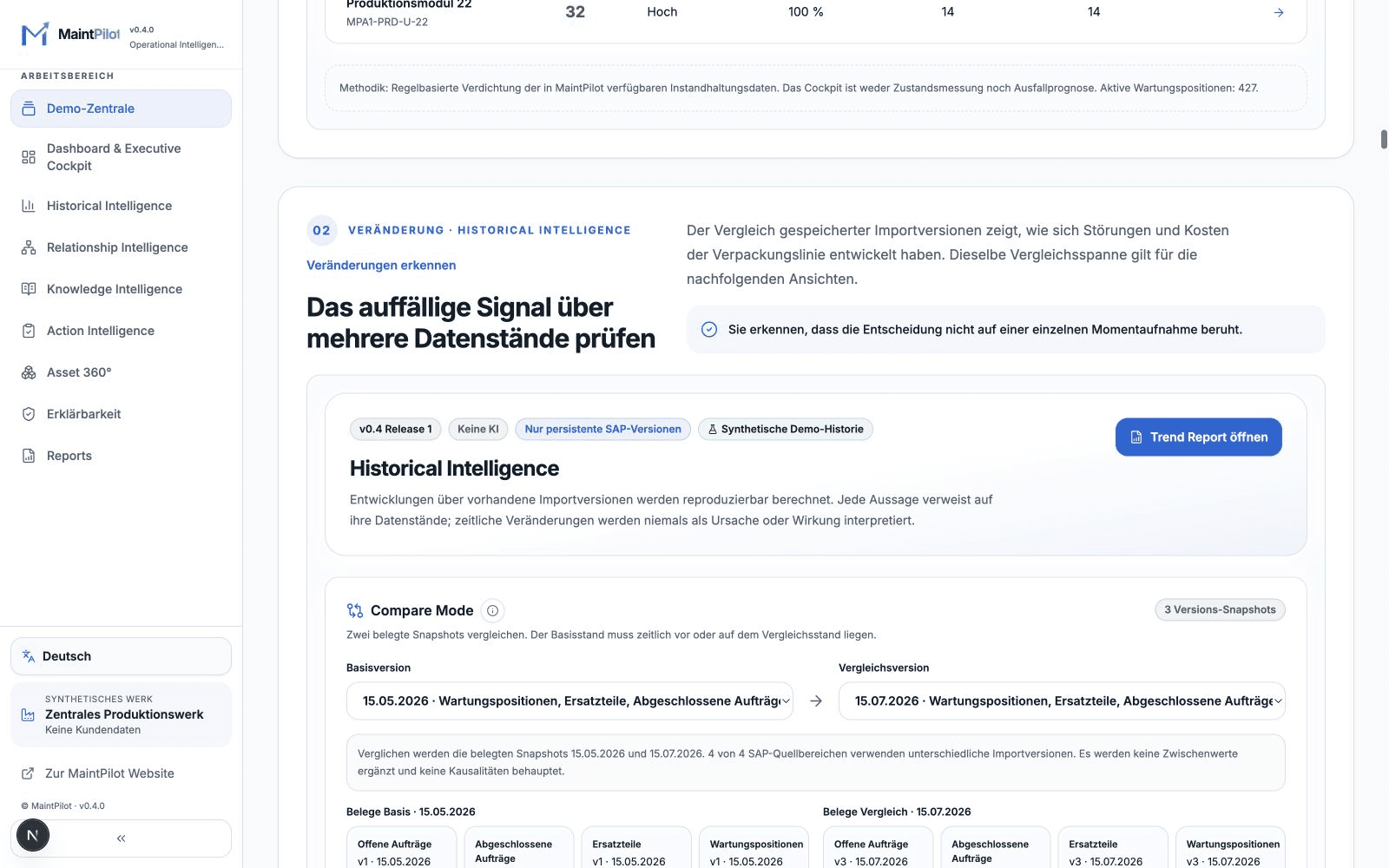
Task: Click the document icon in Trend Report button
Action: (x=1136, y=437)
